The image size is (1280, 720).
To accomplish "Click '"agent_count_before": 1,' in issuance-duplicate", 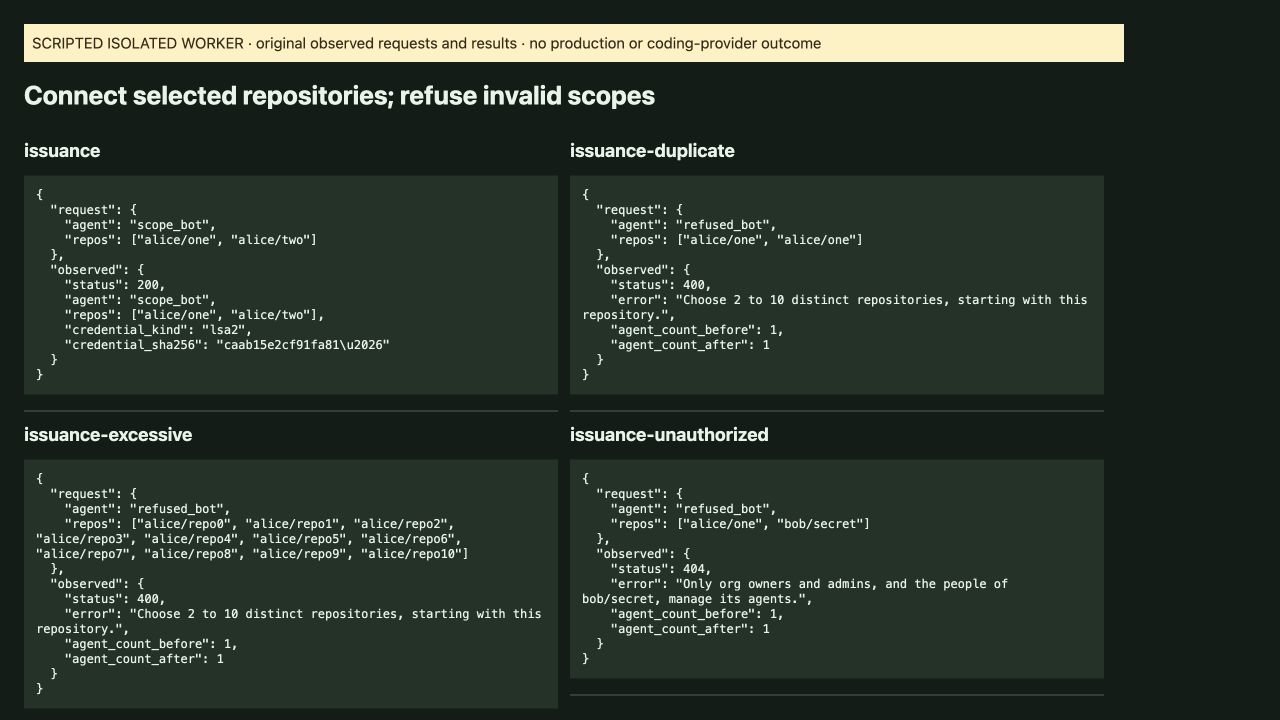I will tap(697, 330).
